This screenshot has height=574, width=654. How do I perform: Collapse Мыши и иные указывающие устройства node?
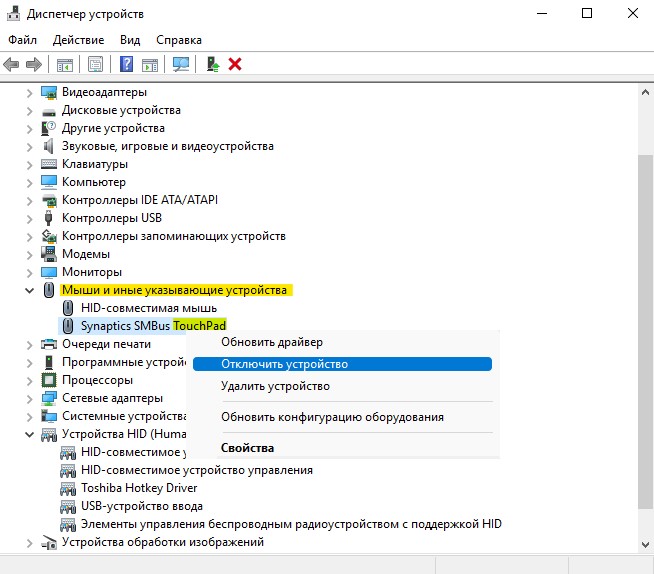point(29,290)
